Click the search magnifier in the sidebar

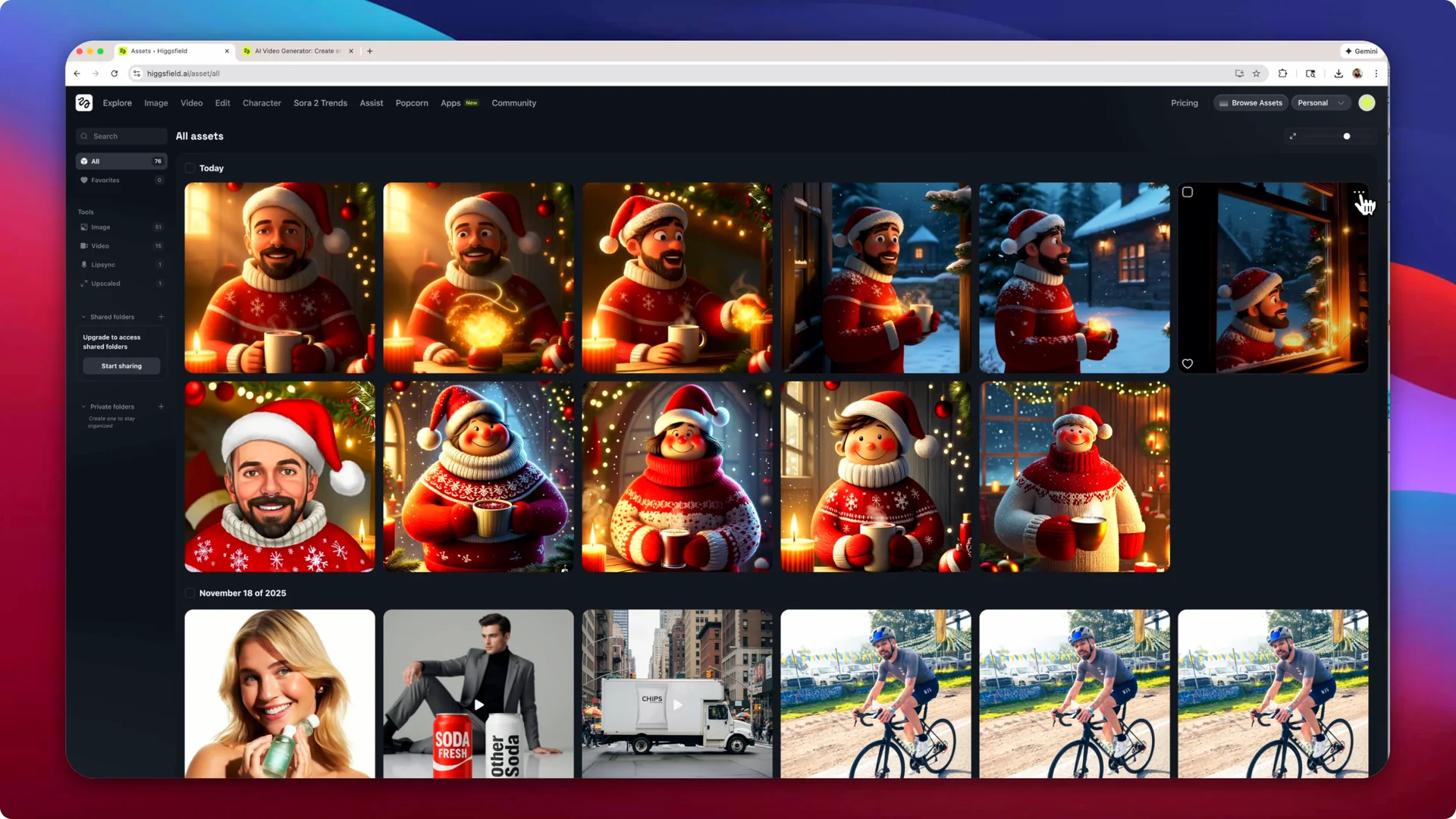(85, 136)
